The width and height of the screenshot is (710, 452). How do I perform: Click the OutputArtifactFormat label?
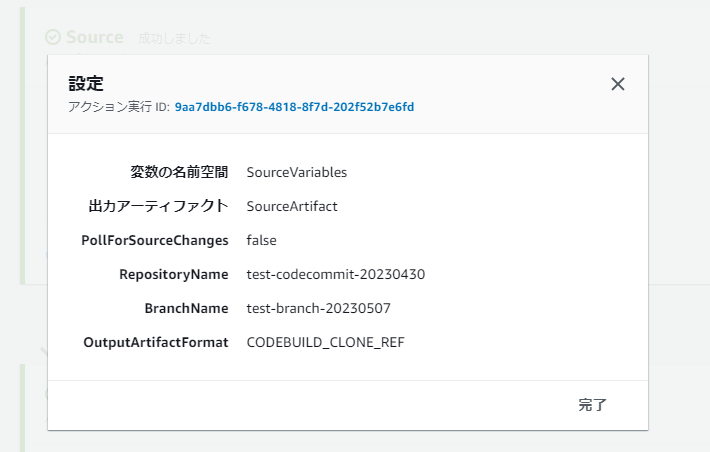click(x=156, y=342)
